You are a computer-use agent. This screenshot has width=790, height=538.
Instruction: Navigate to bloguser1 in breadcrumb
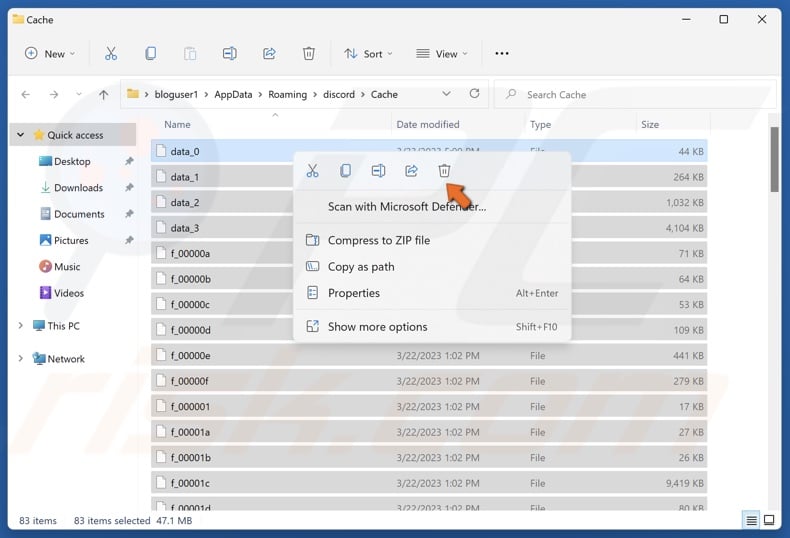pos(176,94)
